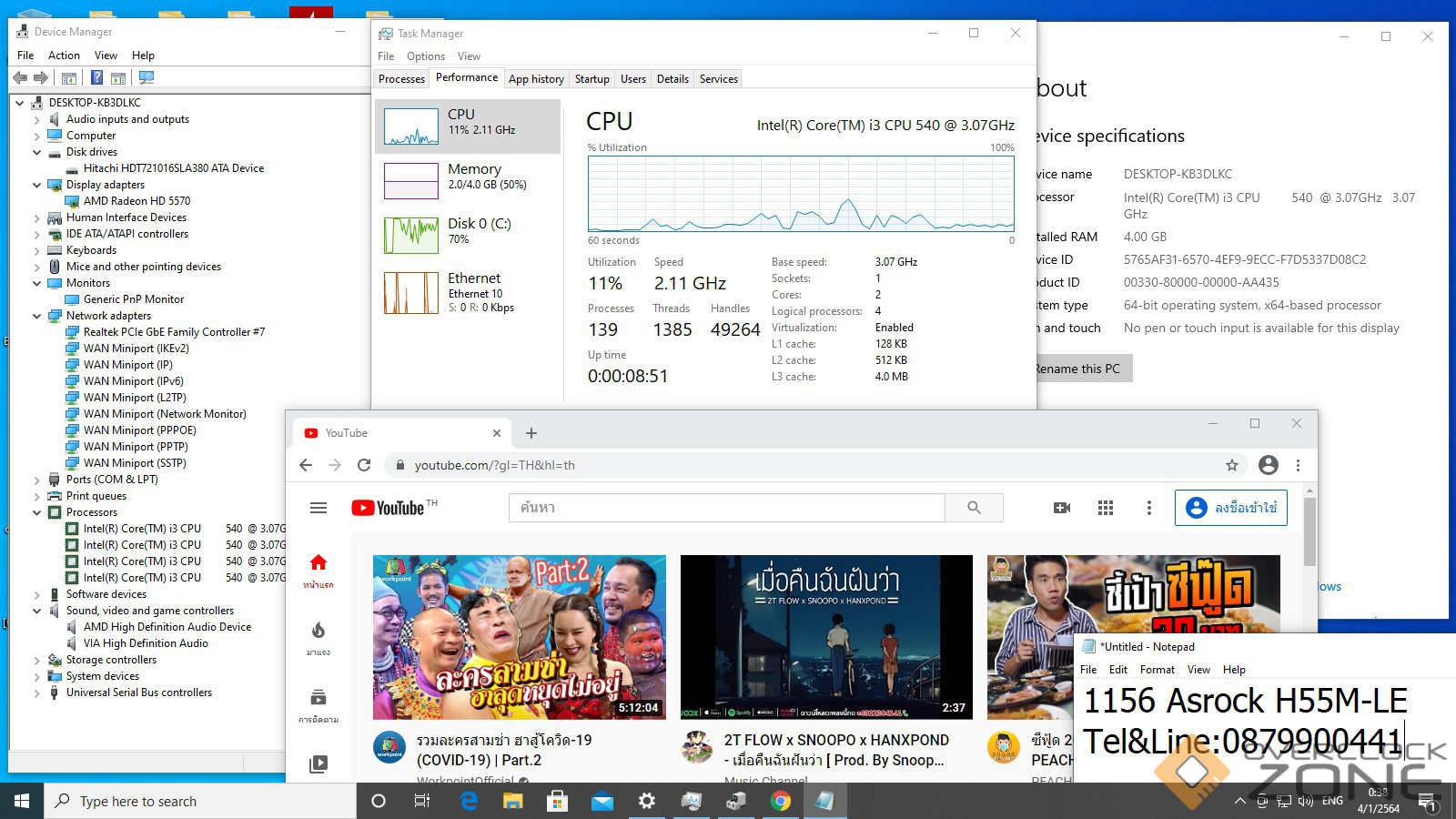1456x819 pixels.
Task: Click the YouTube sign-in button
Action: coord(1231,508)
